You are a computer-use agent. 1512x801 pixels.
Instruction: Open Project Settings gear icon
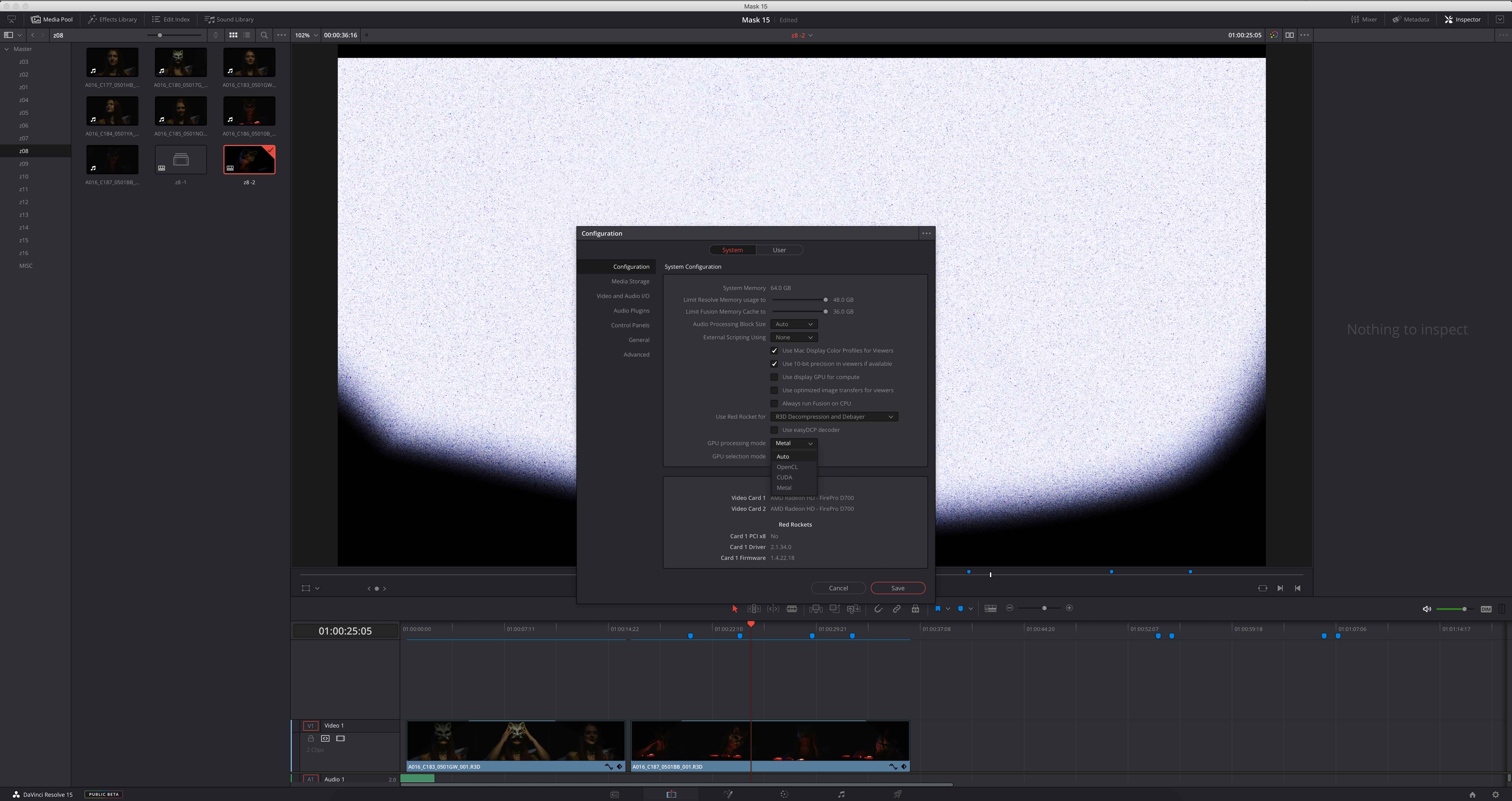click(x=1495, y=795)
